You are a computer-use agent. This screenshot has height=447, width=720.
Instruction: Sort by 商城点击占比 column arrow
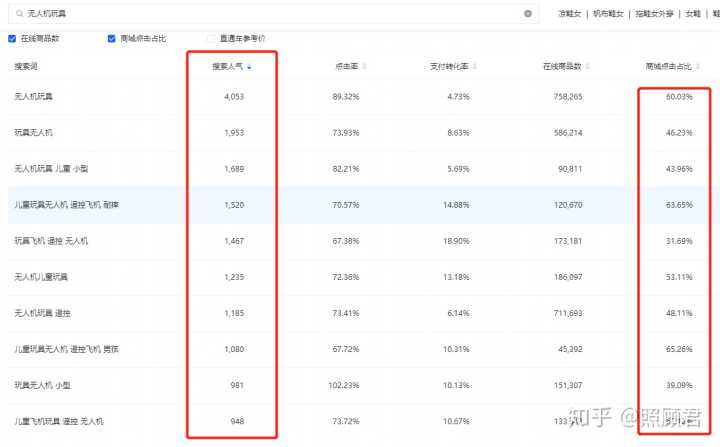[698, 67]
